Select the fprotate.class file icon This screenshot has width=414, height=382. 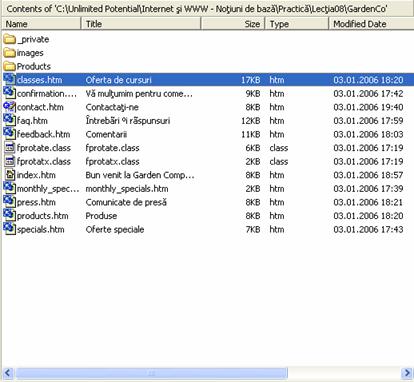tap(10, 148)
